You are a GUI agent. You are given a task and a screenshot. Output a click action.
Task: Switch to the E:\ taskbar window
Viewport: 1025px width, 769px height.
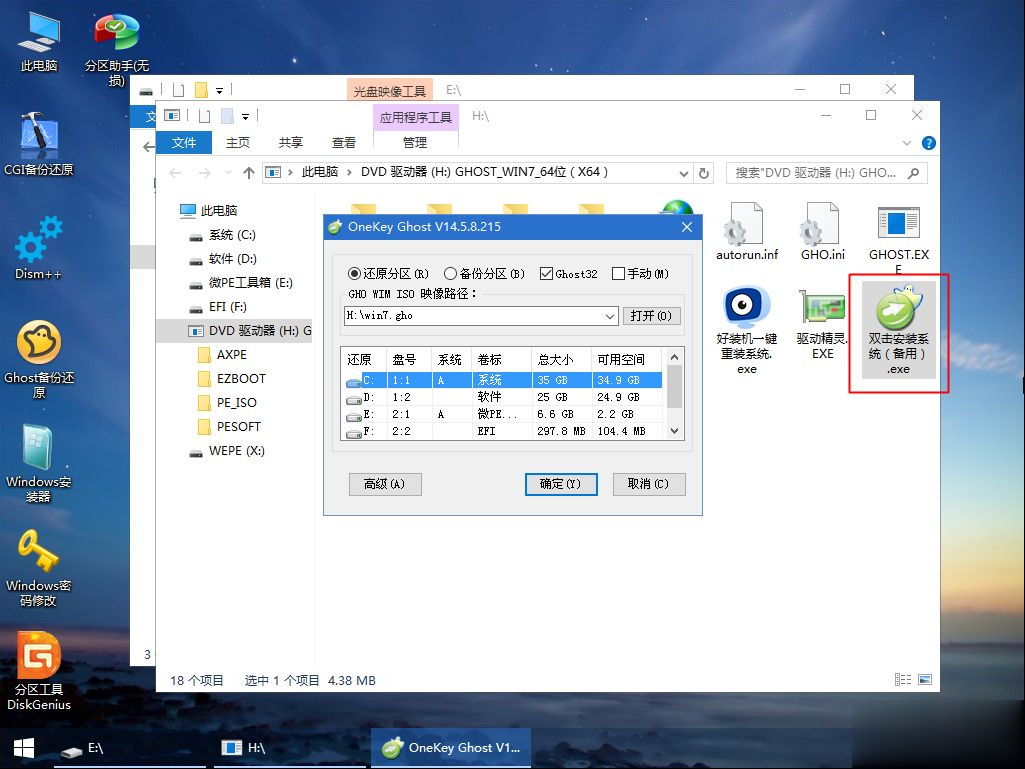coord(129,748)
